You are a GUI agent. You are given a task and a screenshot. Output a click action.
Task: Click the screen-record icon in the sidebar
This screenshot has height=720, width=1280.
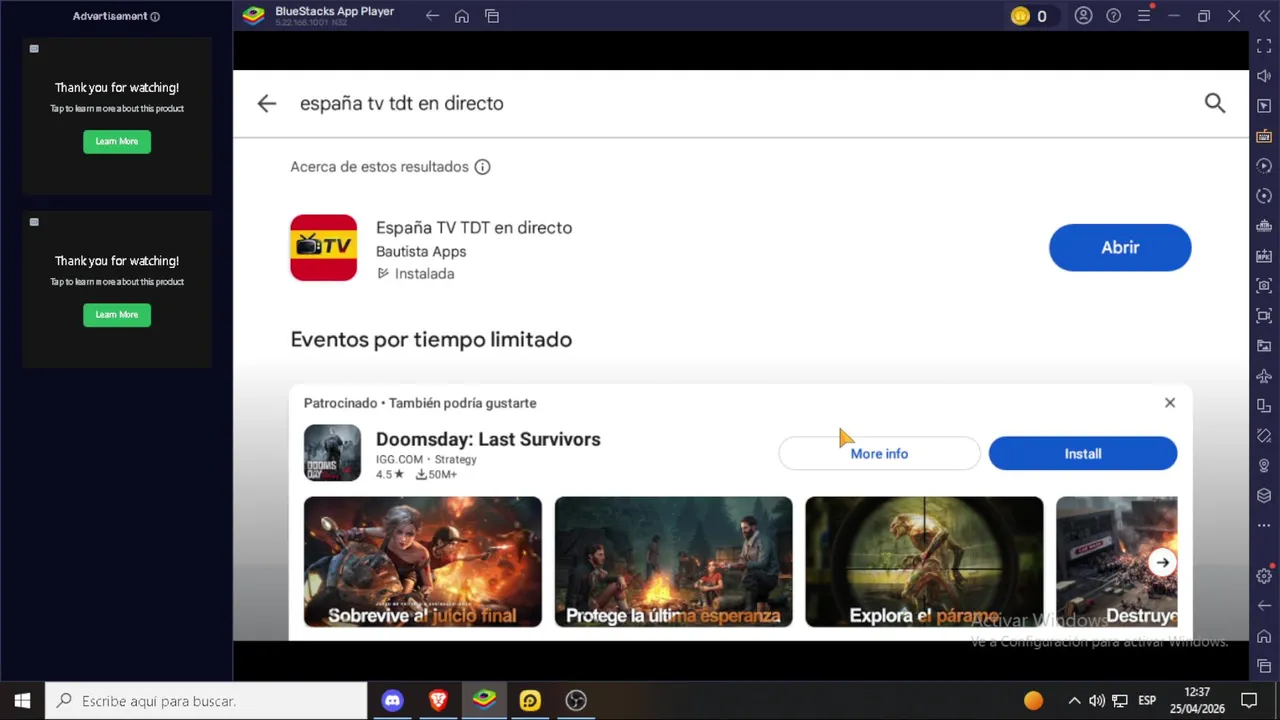pyautogui.click(x=1264, y=316)
